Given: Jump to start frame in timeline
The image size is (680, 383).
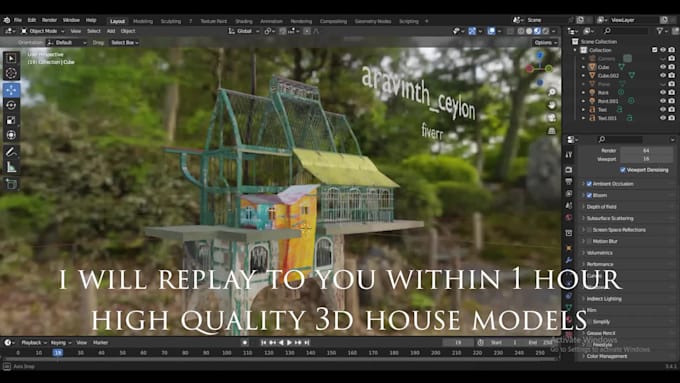Looking at the screenshot, I should pyautogui.click(x=263, y=343).
